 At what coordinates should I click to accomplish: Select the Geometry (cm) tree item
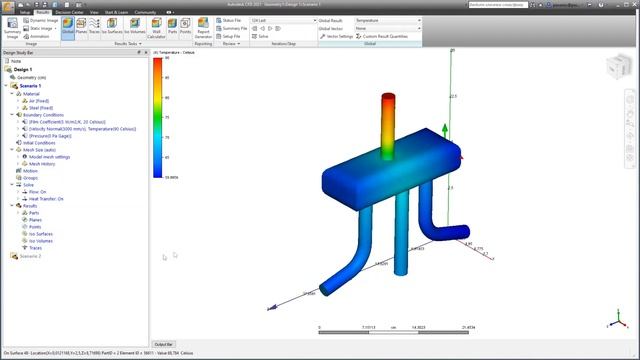click(x=31, y=78)
